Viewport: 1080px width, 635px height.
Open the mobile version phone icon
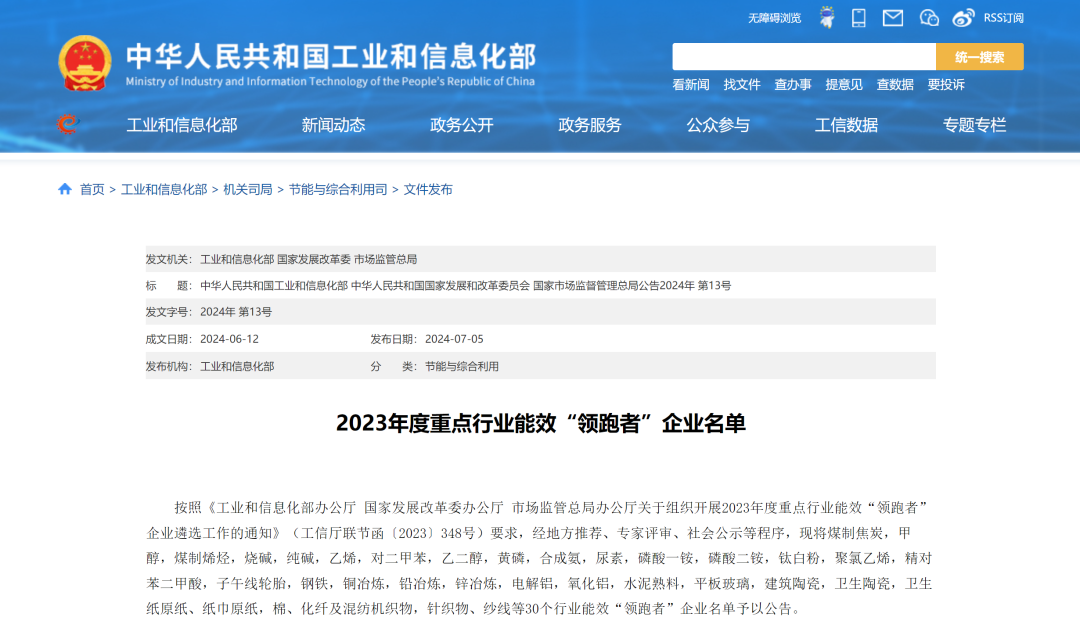pyautogui.click(x=858, y=17)
